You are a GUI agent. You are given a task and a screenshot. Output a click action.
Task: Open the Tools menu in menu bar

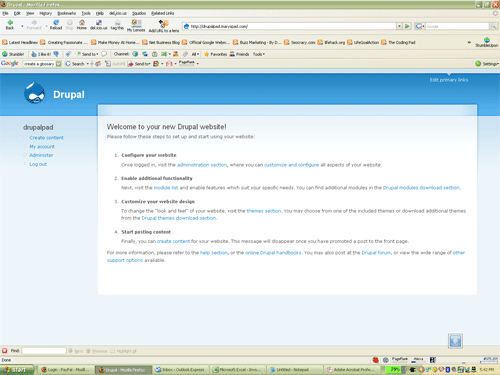(86, 13)
